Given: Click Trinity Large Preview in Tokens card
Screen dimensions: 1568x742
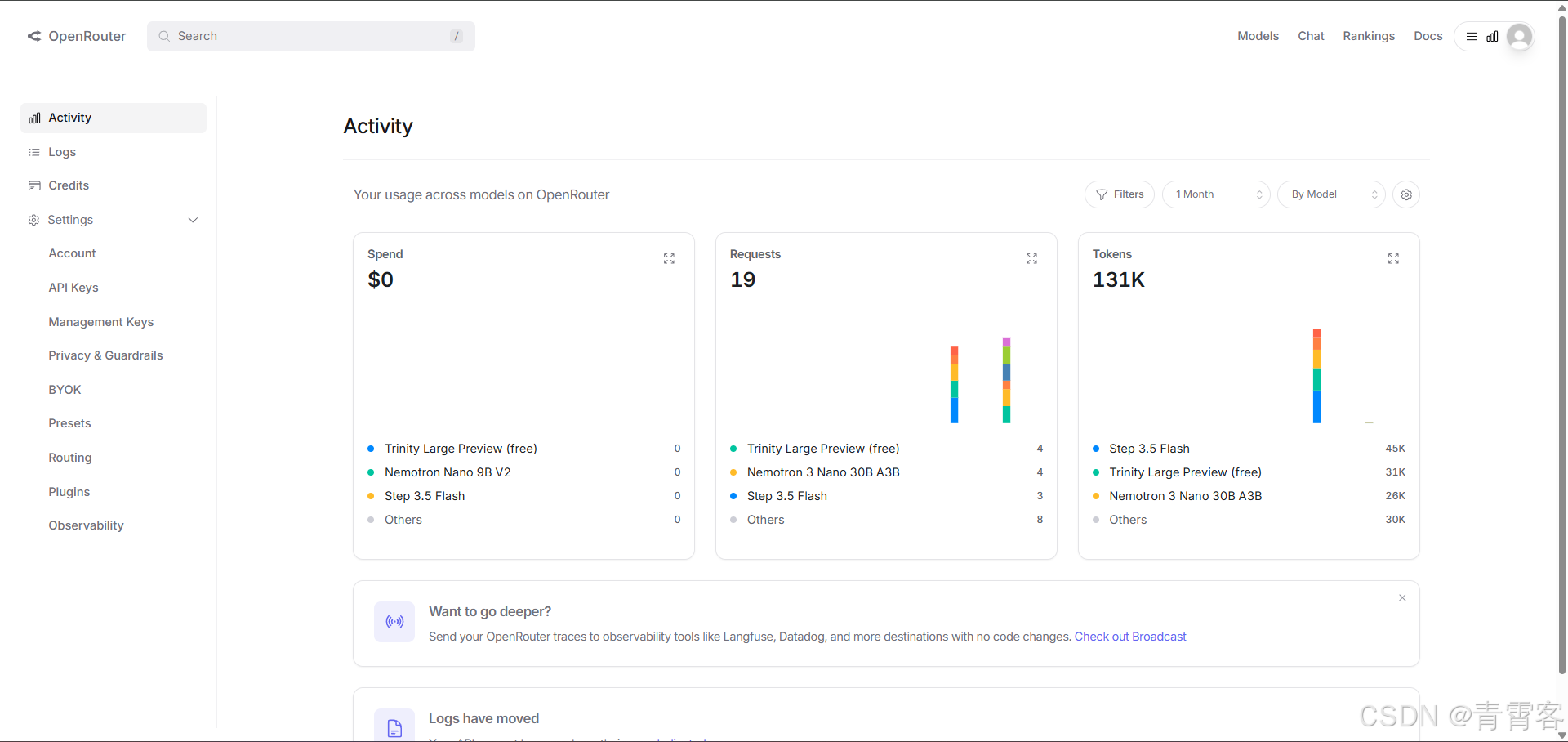Looking at the screenshot, I should pyautogui.click(x=1249, y=472).
